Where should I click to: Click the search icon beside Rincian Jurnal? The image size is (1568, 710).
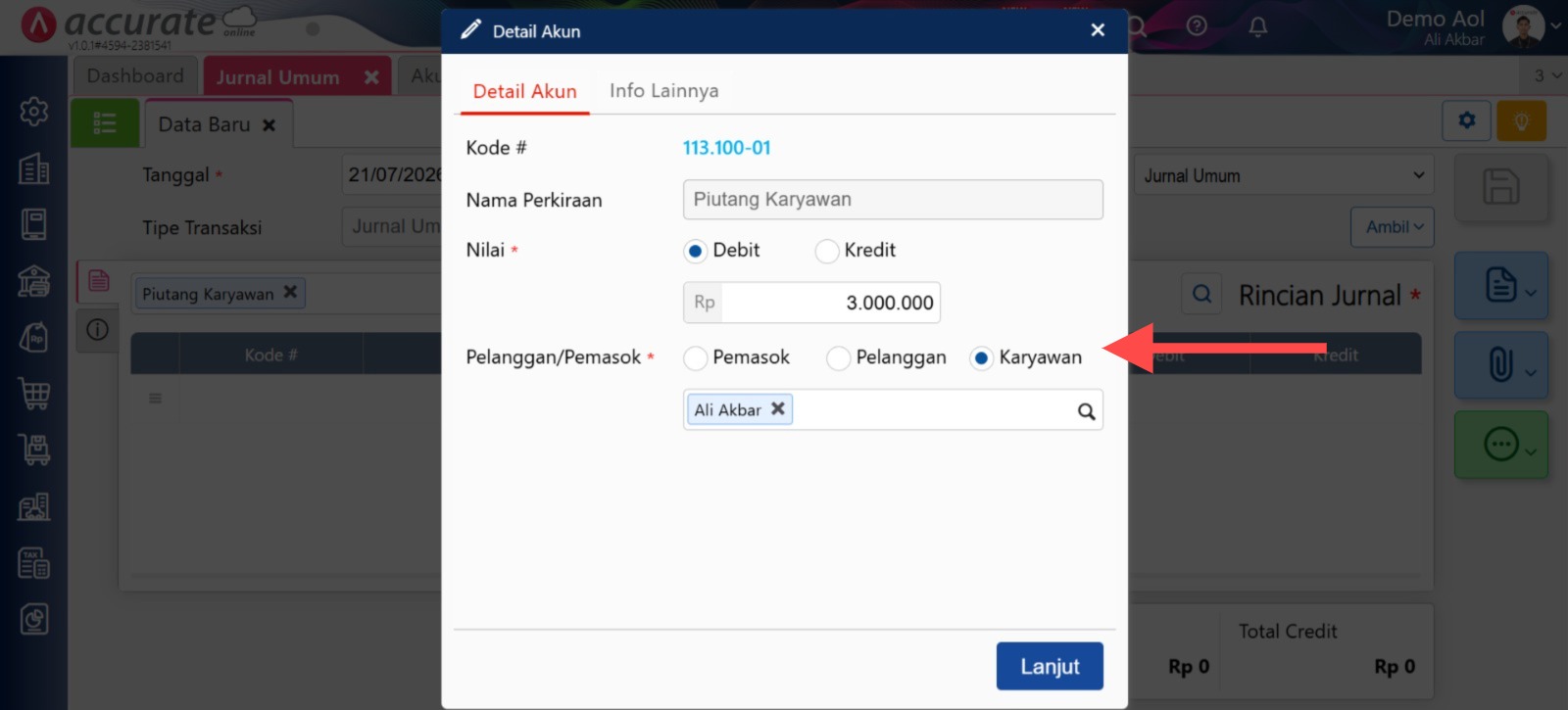pyautogui.click(x=1201, y=294)
